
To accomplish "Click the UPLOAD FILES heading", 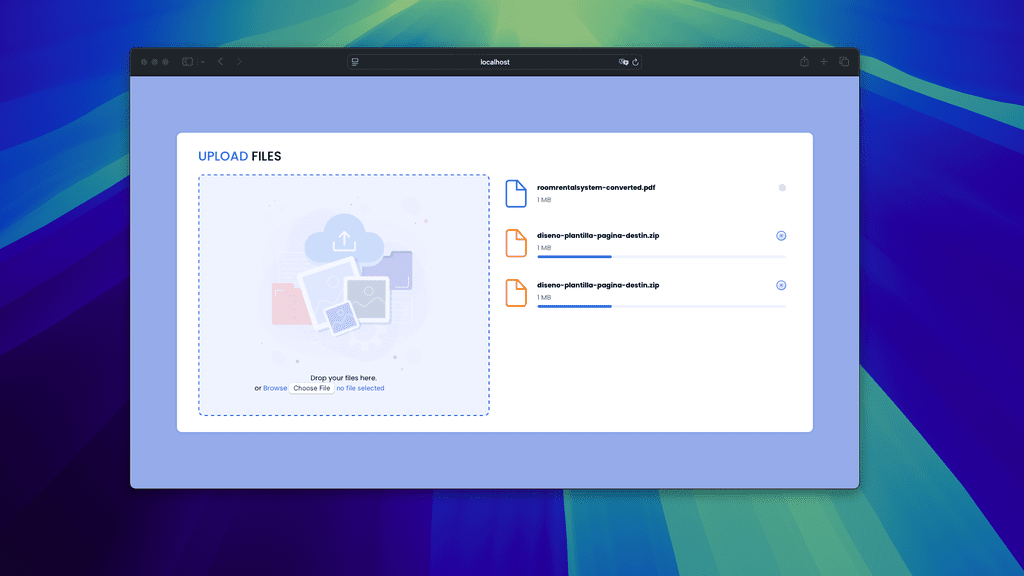I will [x=240, y=156].
